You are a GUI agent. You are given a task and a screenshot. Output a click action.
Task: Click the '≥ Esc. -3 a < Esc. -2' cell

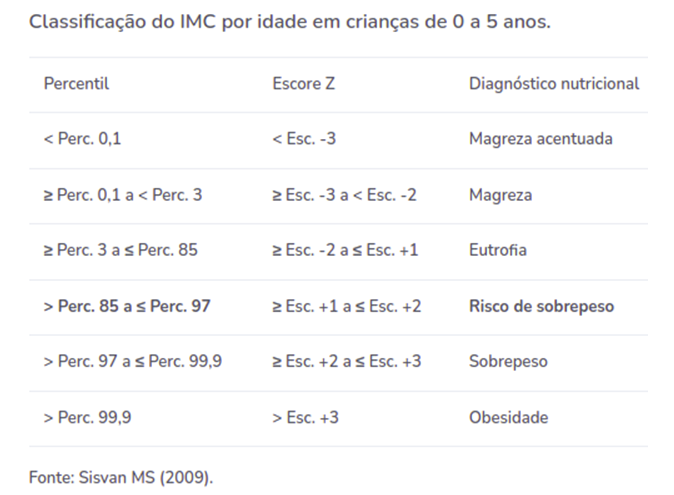(x=344, y=195)
